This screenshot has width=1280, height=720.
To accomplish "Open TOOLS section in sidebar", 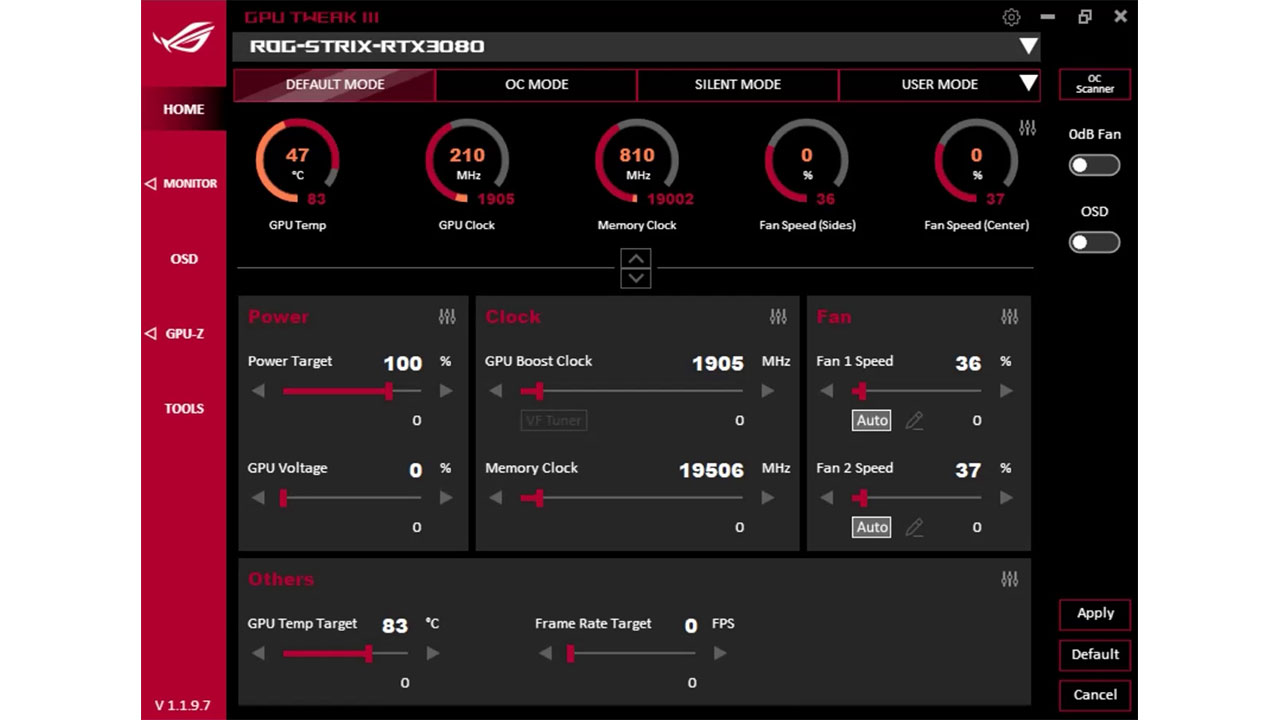I will (x=184, y=409).
